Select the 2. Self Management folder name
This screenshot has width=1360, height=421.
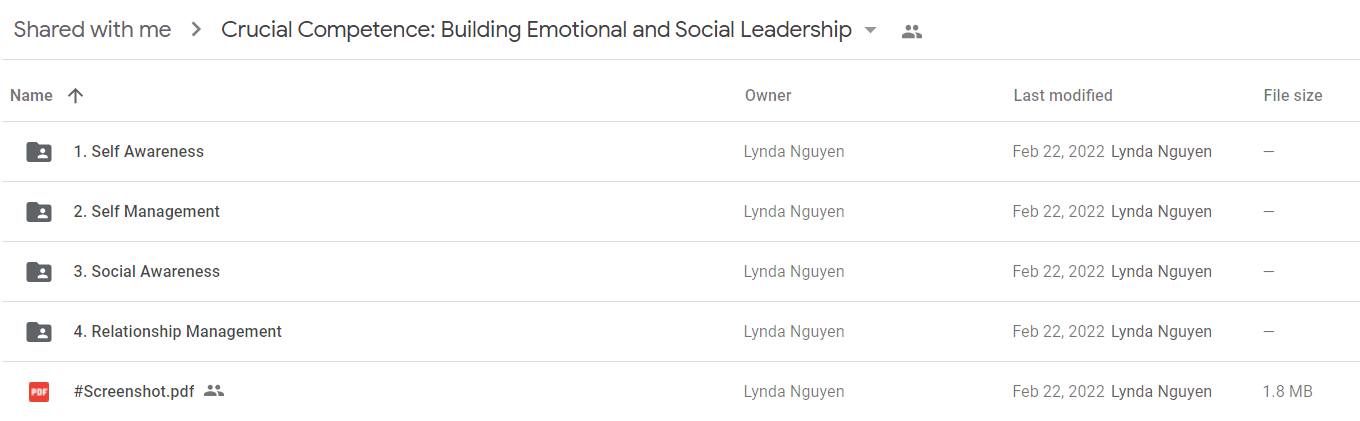coord(146,212)
